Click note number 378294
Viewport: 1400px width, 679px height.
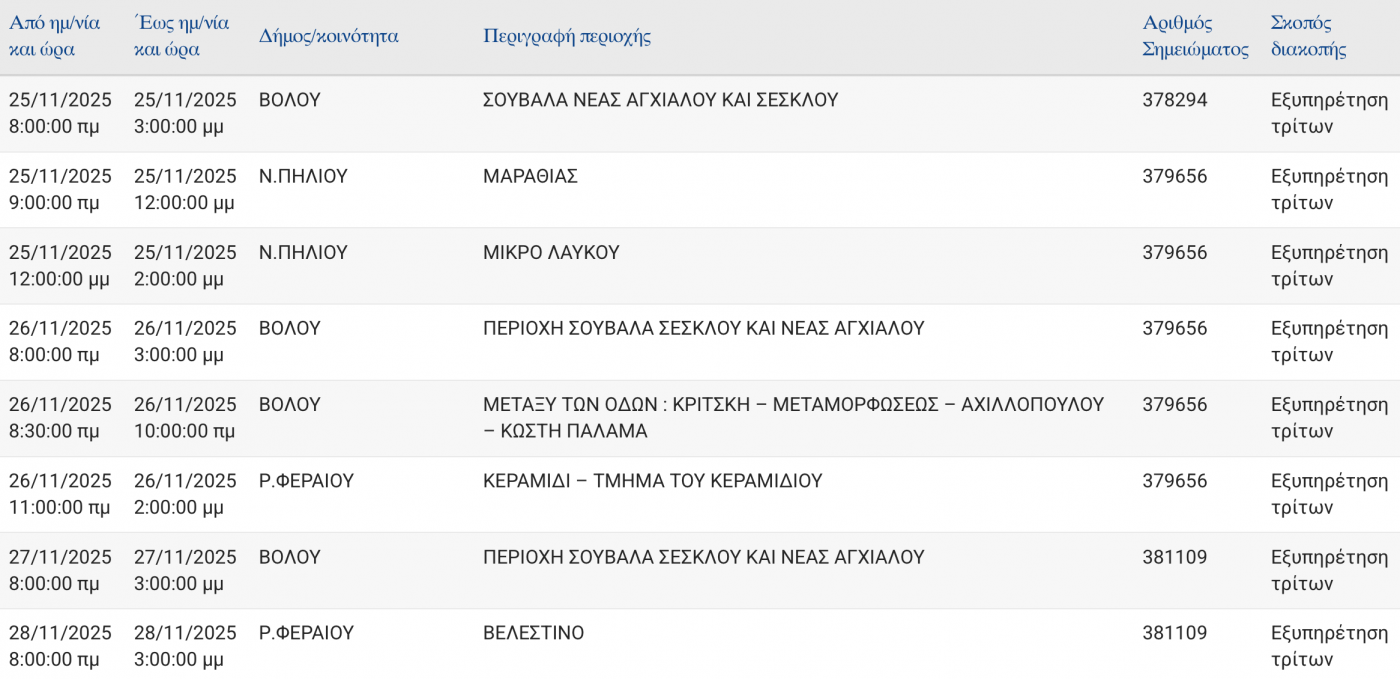click(1175, 100)
